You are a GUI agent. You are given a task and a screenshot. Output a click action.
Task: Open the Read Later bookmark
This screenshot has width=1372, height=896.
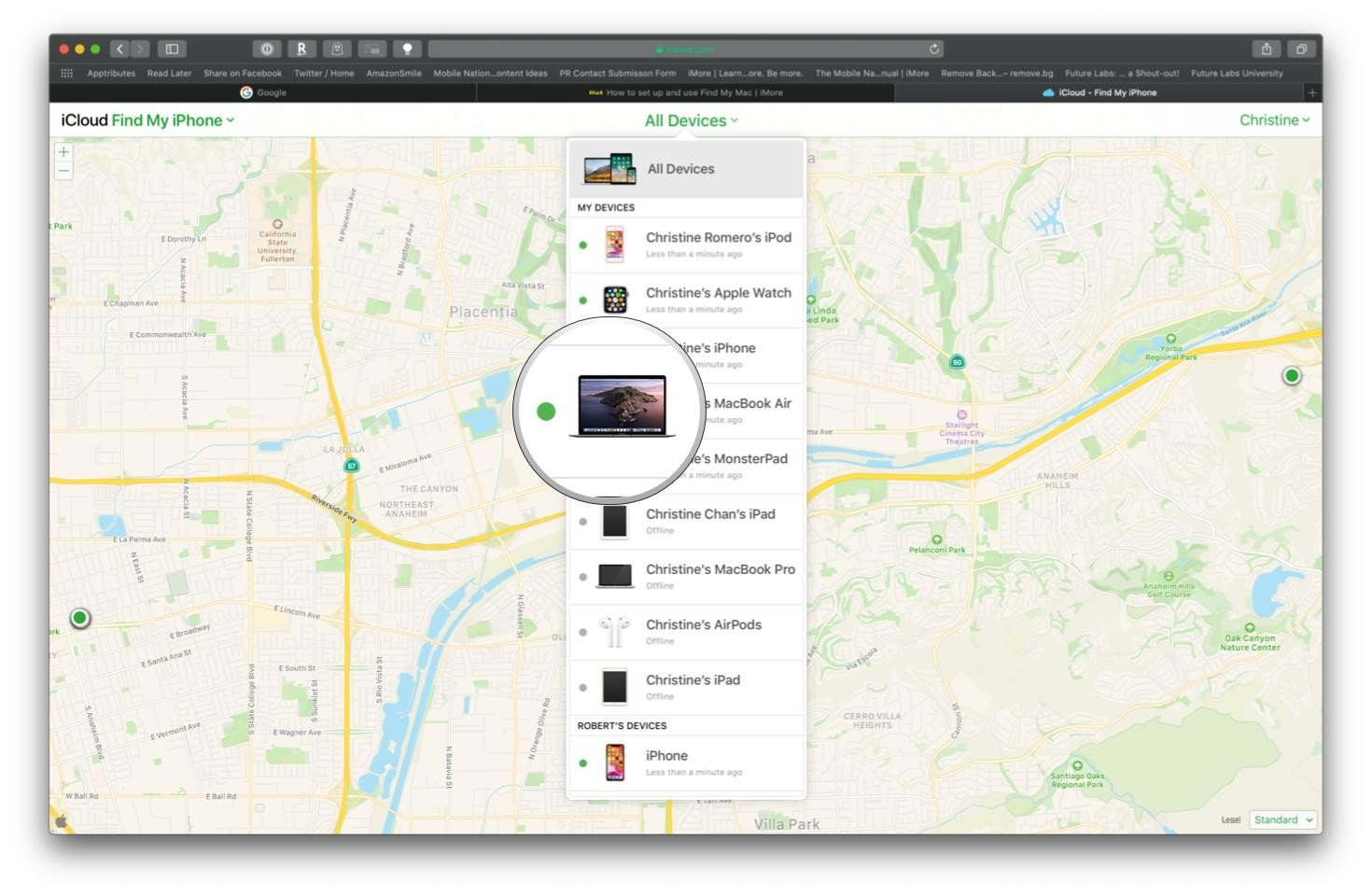[169, 73]
